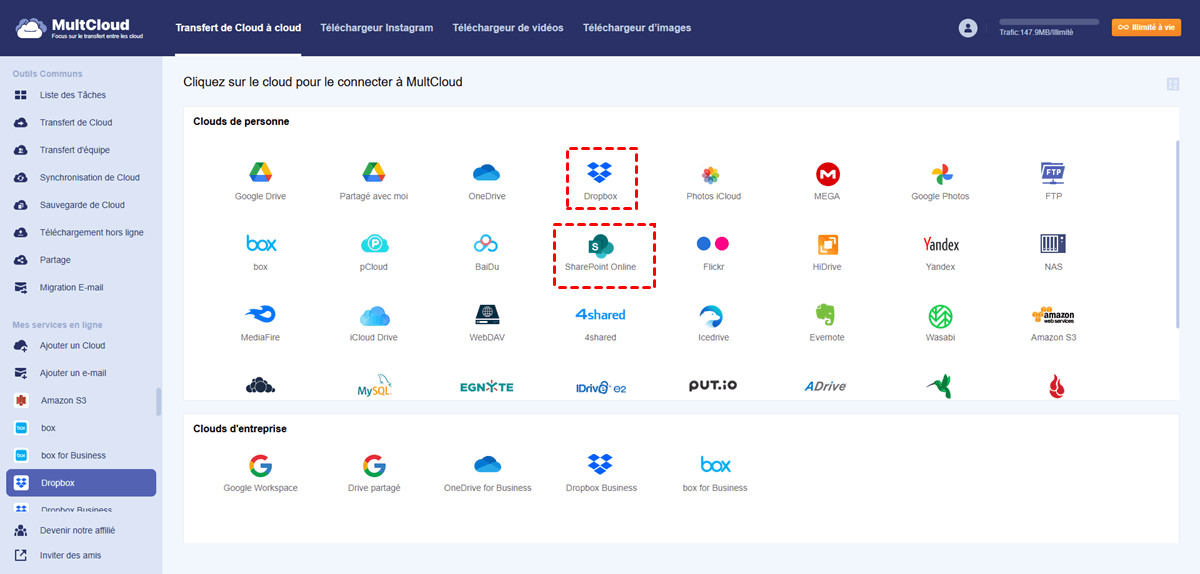Choose Amazon S3 cloud in grid

[1053, 315]
